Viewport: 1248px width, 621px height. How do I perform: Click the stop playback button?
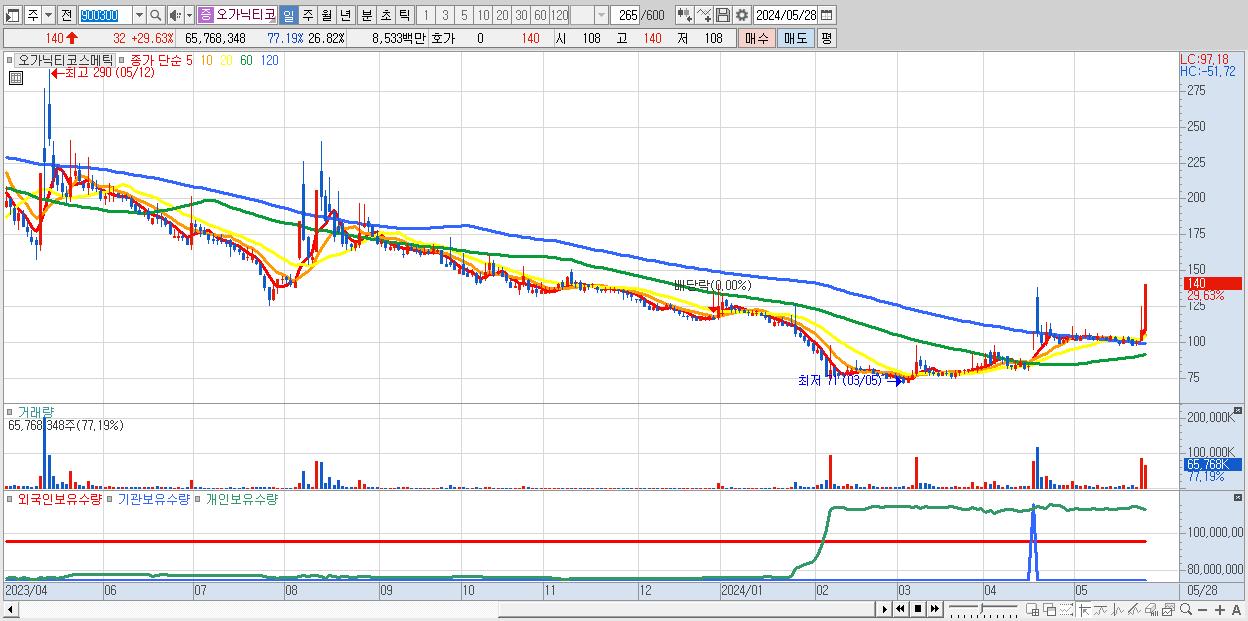(x=917, y=609)
